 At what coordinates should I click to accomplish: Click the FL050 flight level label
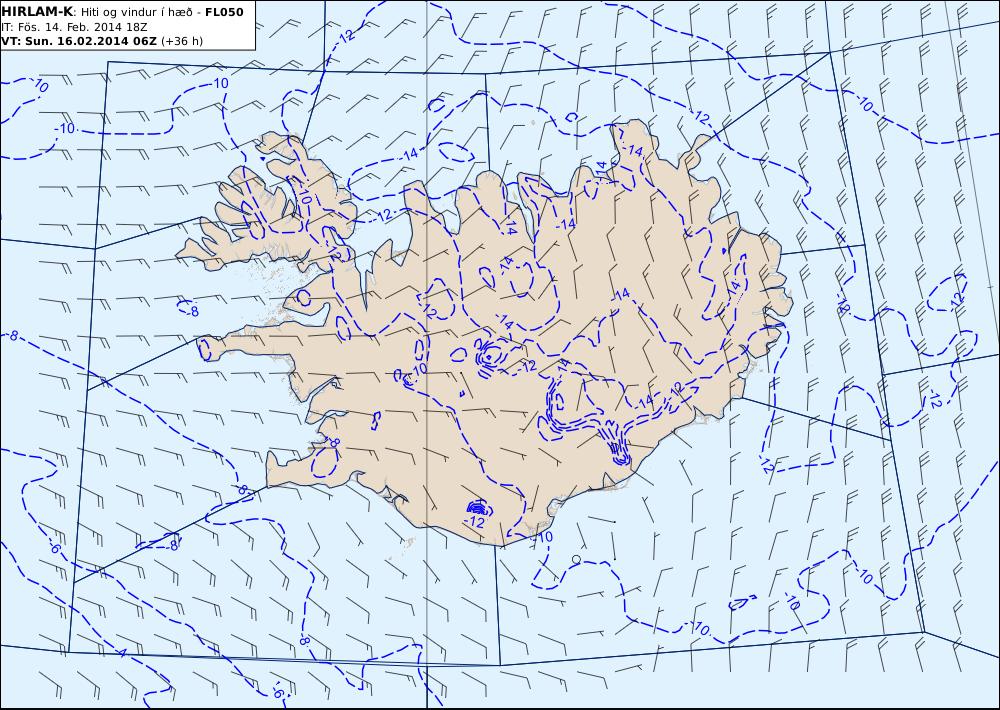click(x=224, y=12)
